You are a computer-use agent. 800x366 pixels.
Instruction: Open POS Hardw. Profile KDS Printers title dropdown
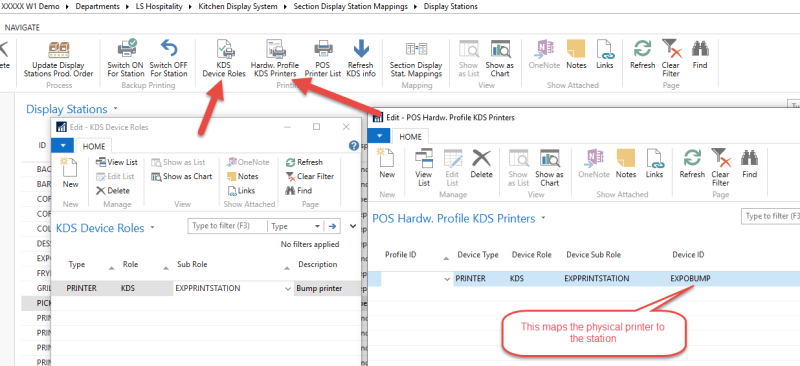click(x=543, y=218)
